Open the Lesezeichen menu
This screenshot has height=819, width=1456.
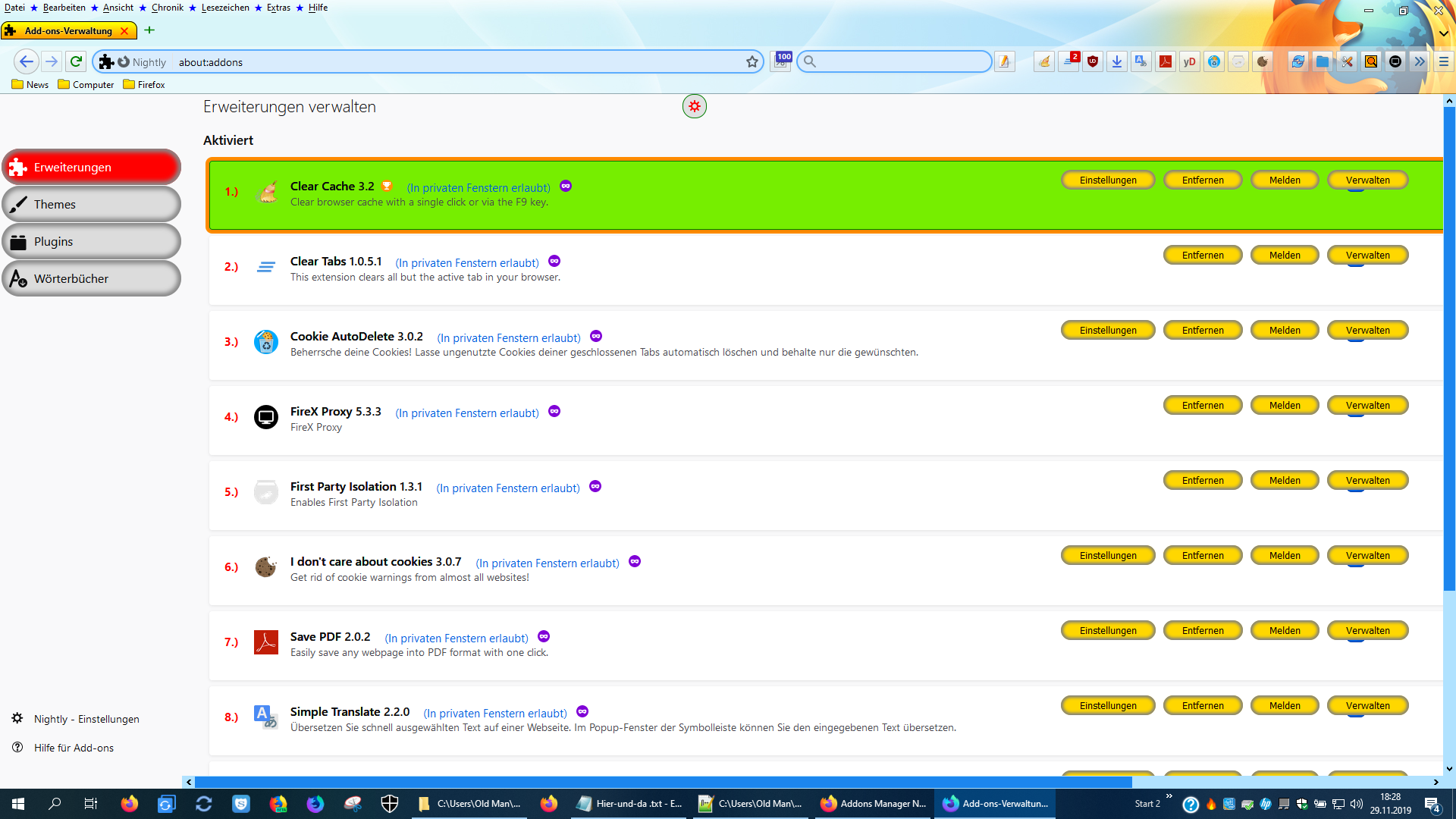(225, 8)
